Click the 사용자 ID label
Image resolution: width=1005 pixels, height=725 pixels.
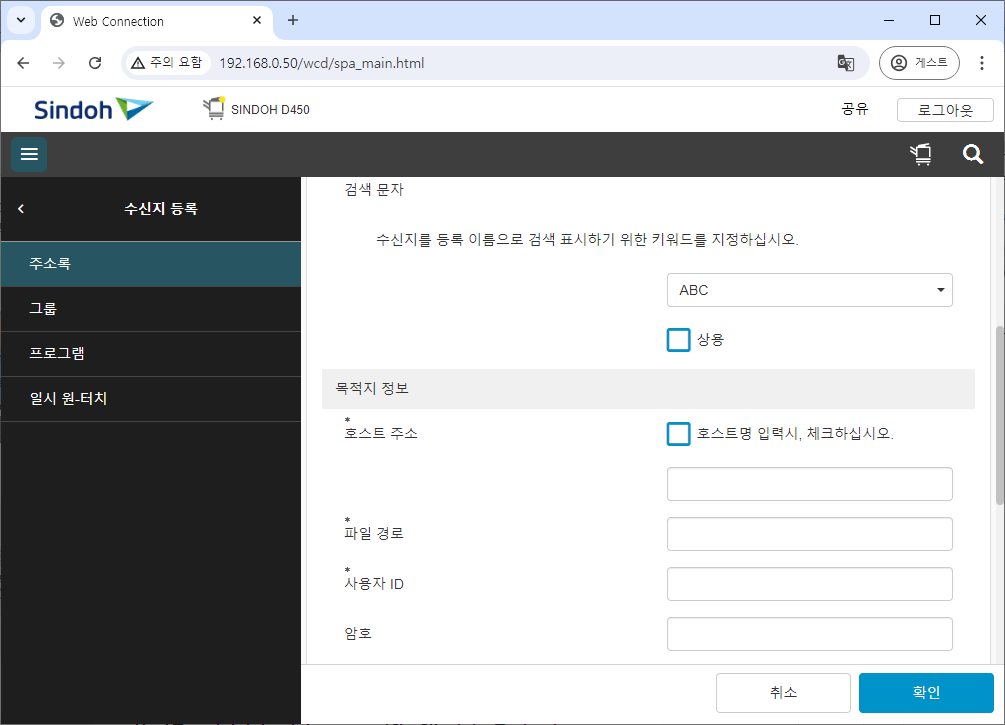[x=374, y=584]
